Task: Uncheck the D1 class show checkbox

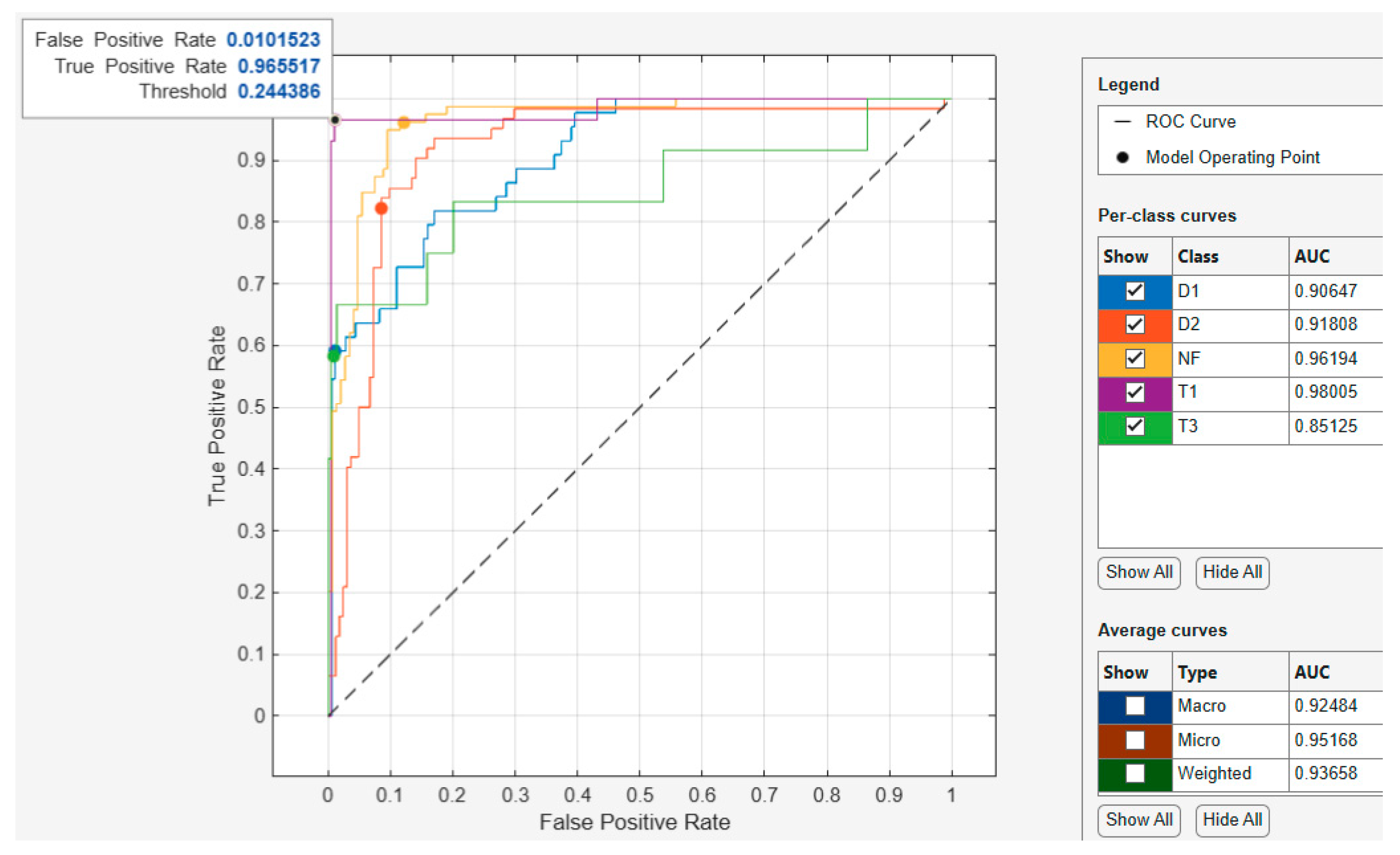Action: (x=1135, y=291)
